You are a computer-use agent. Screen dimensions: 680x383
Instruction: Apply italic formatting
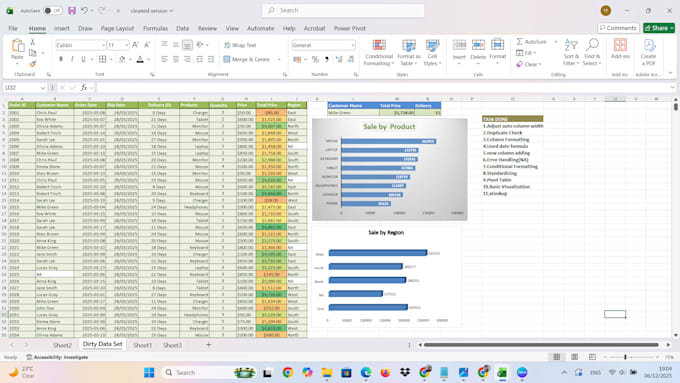(72, 59)
